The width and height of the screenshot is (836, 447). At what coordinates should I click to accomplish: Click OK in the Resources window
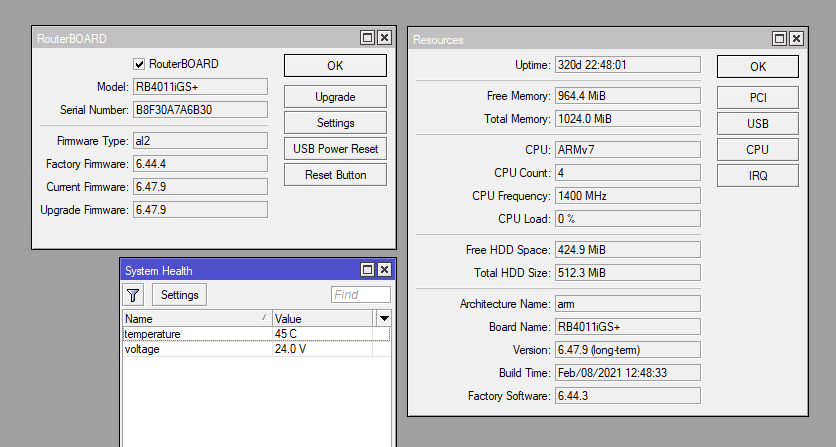click(758, 67)
